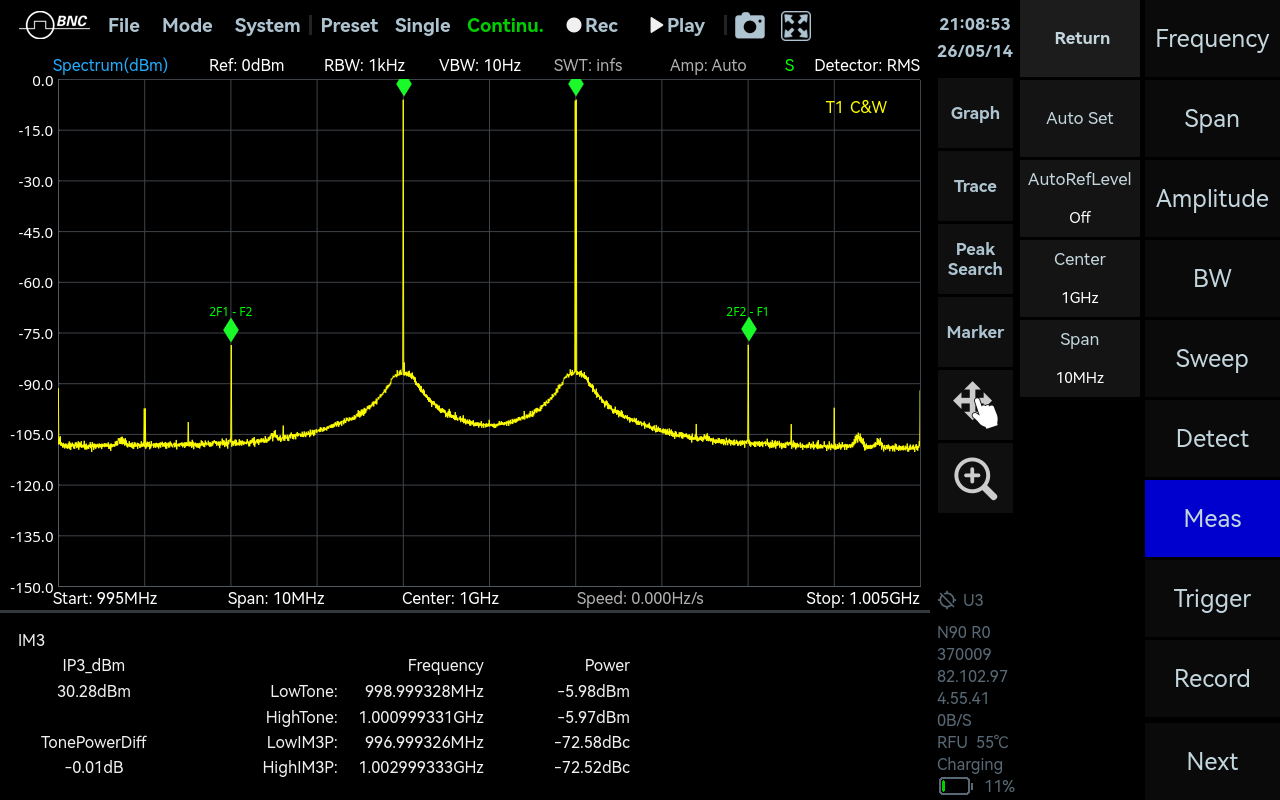Click the HighIM3P power -72.52dBc
Viewport: 1280px width, 800px height.
click(x=592, y=767)
